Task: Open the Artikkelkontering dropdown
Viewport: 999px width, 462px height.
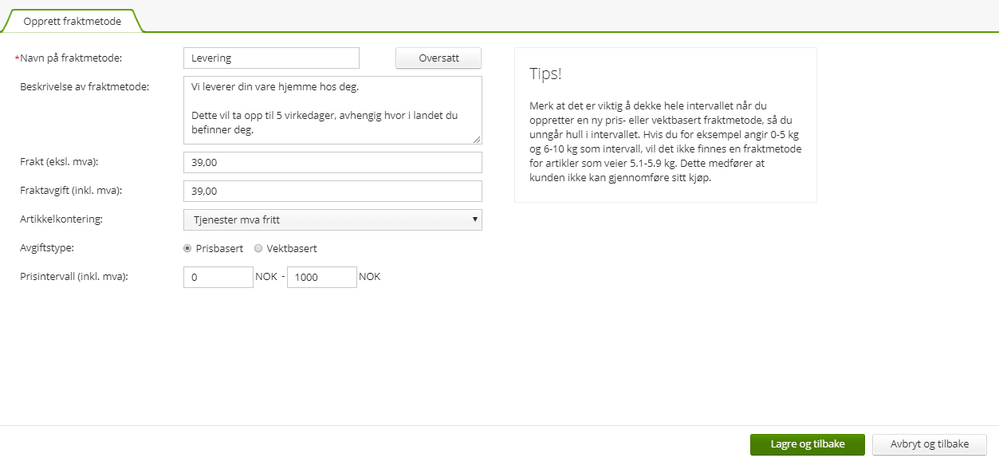Action: pos(332,220)
